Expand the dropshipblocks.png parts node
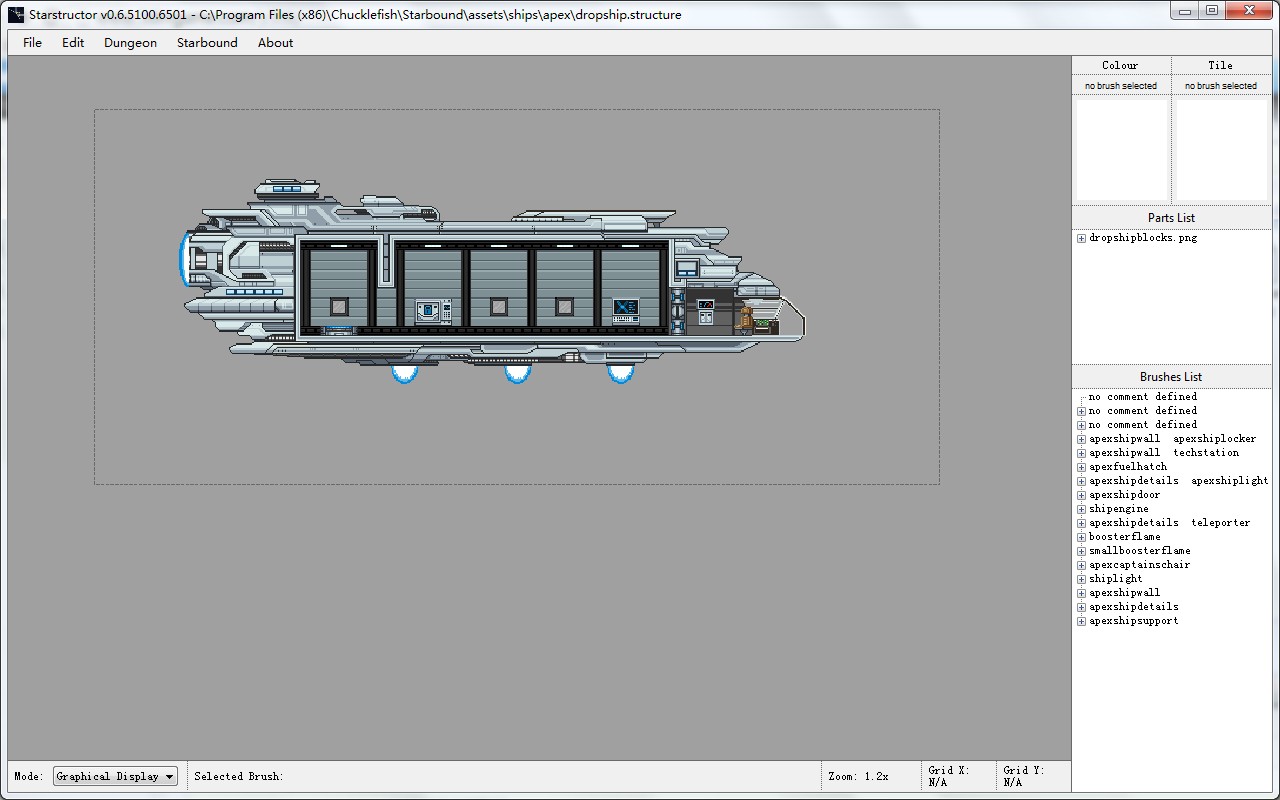The image size is (1280, 800). coord(1081,238)
